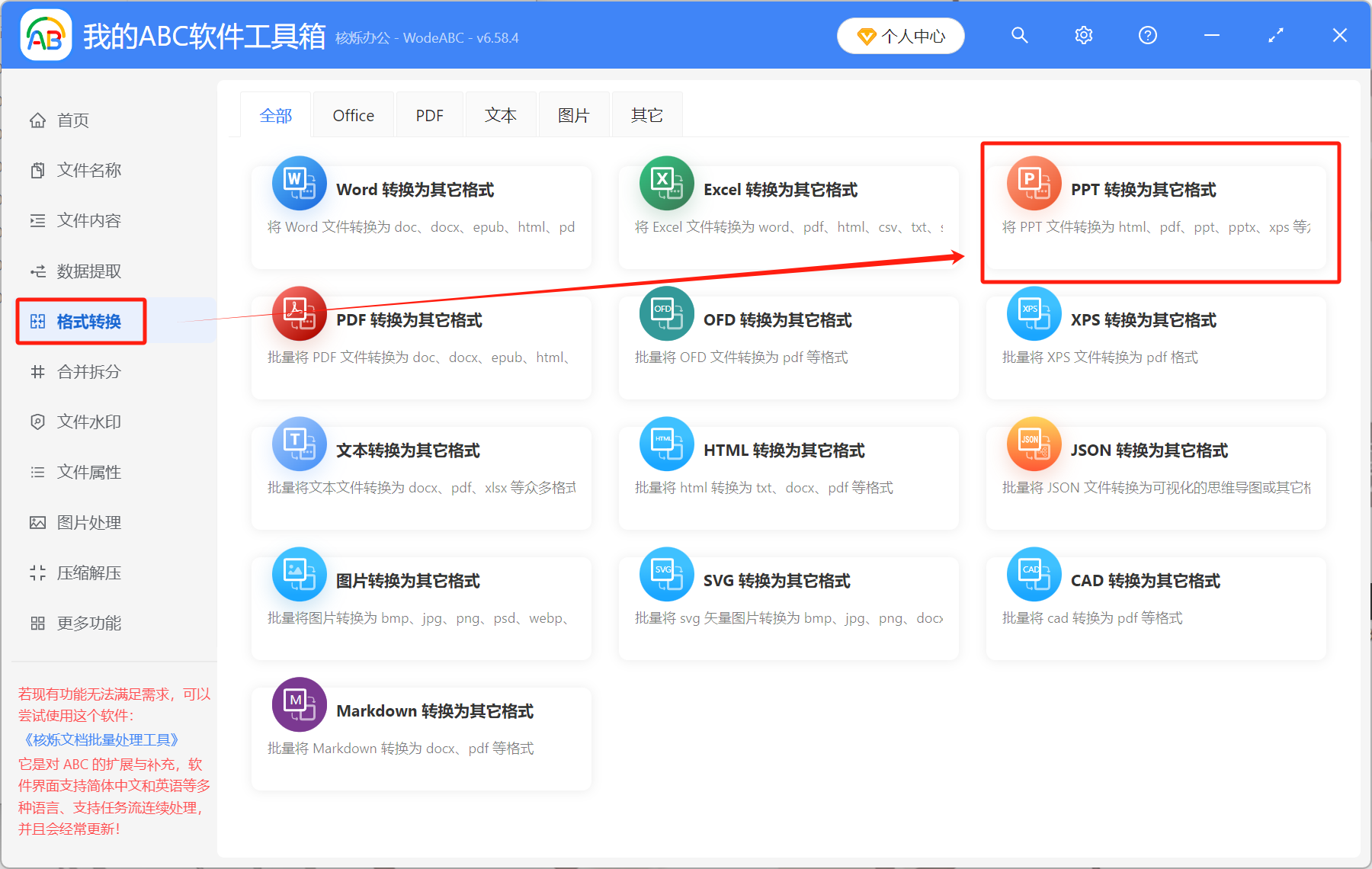Select 合并拆分 in the sidebar
The height and width of the screenshot is (869, 1372).
click(x=88, y=372)
